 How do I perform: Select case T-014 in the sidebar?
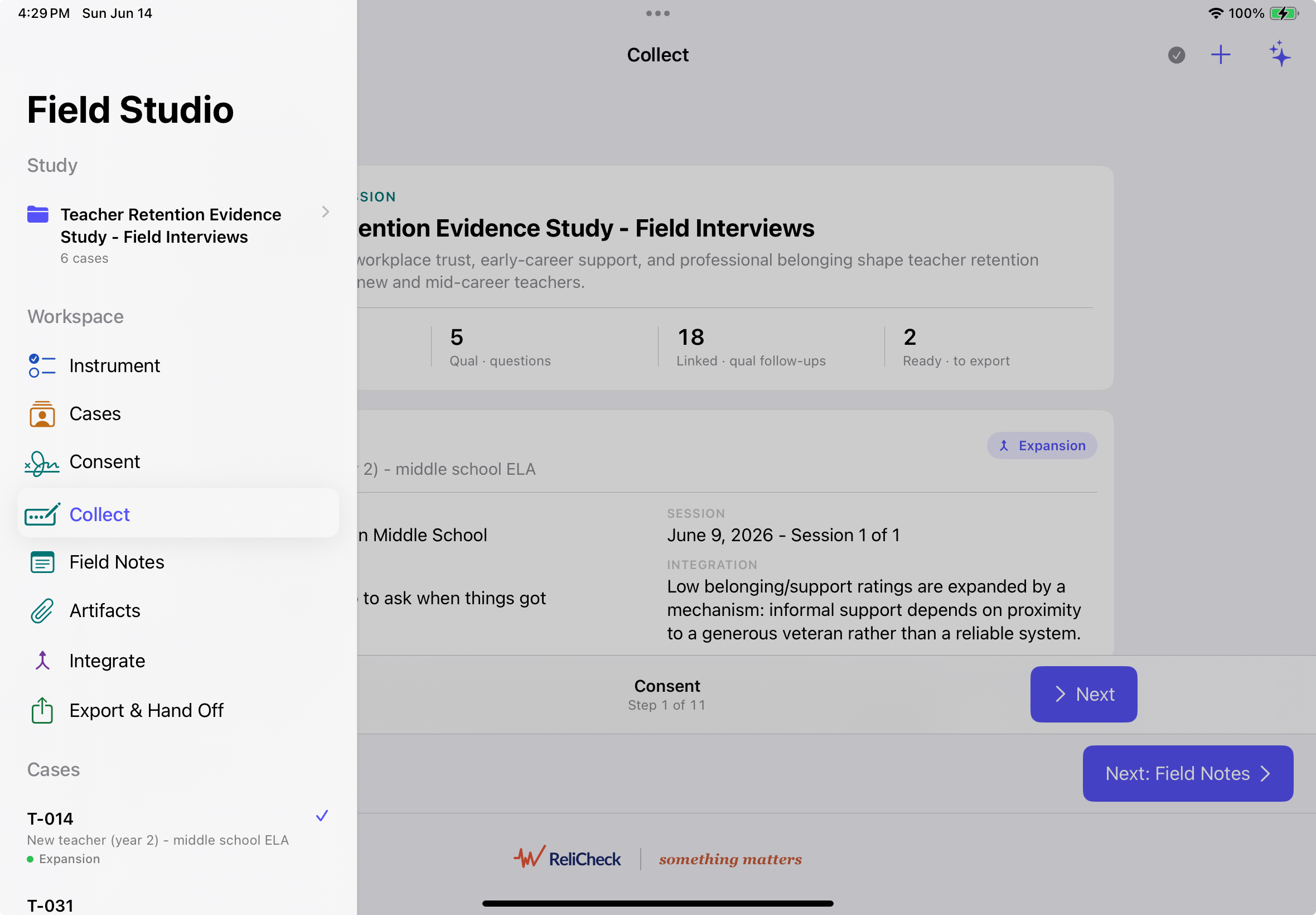[178, 837]
